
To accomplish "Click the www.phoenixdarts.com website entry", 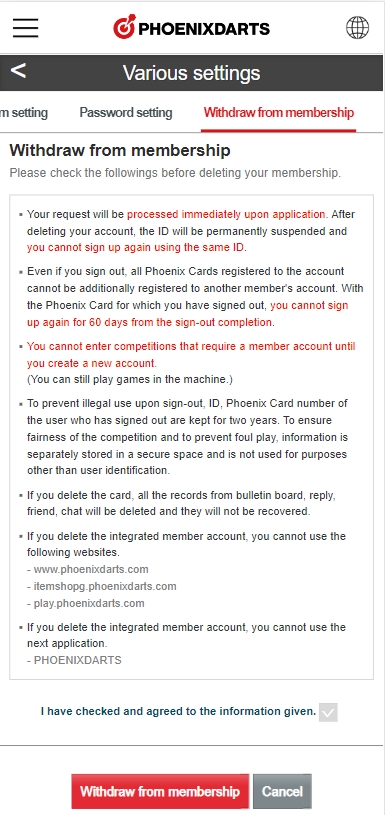I will [x=88, y=569].
